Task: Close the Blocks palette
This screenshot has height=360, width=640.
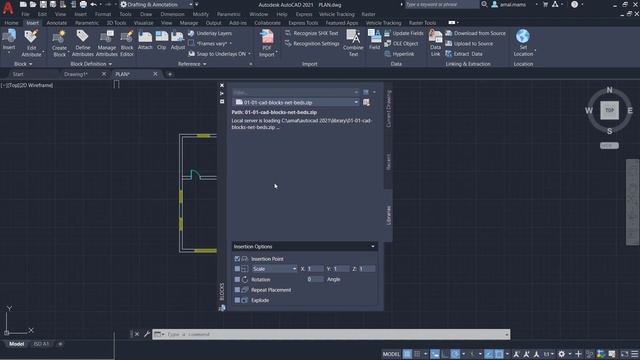Action: pos(222,85)
